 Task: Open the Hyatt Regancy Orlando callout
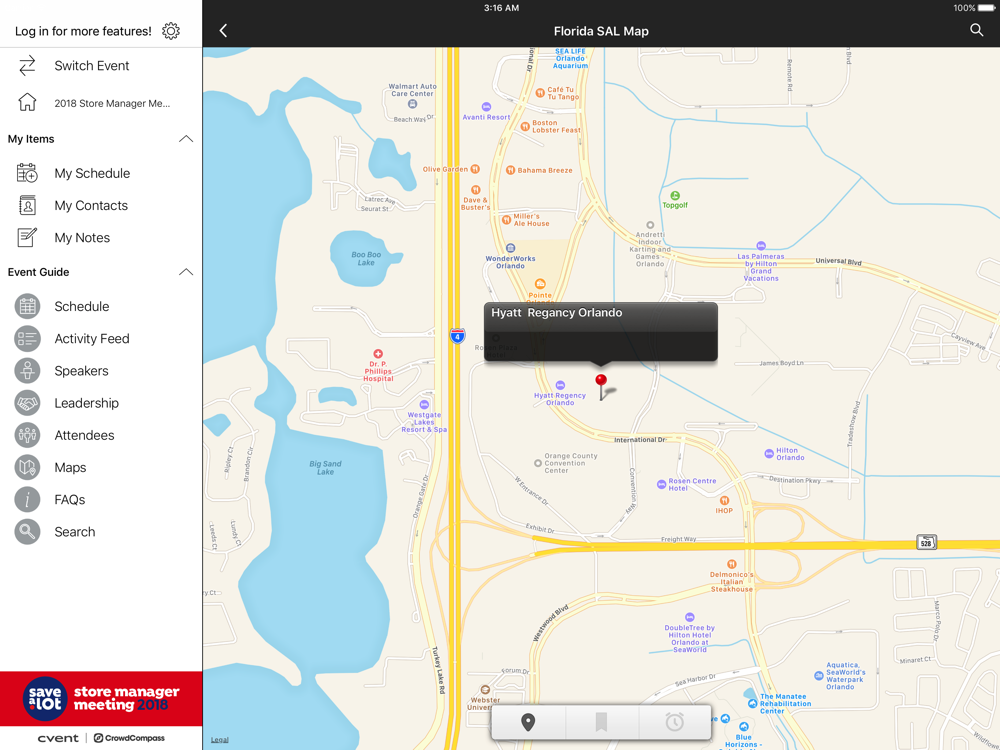pos(601,332)
